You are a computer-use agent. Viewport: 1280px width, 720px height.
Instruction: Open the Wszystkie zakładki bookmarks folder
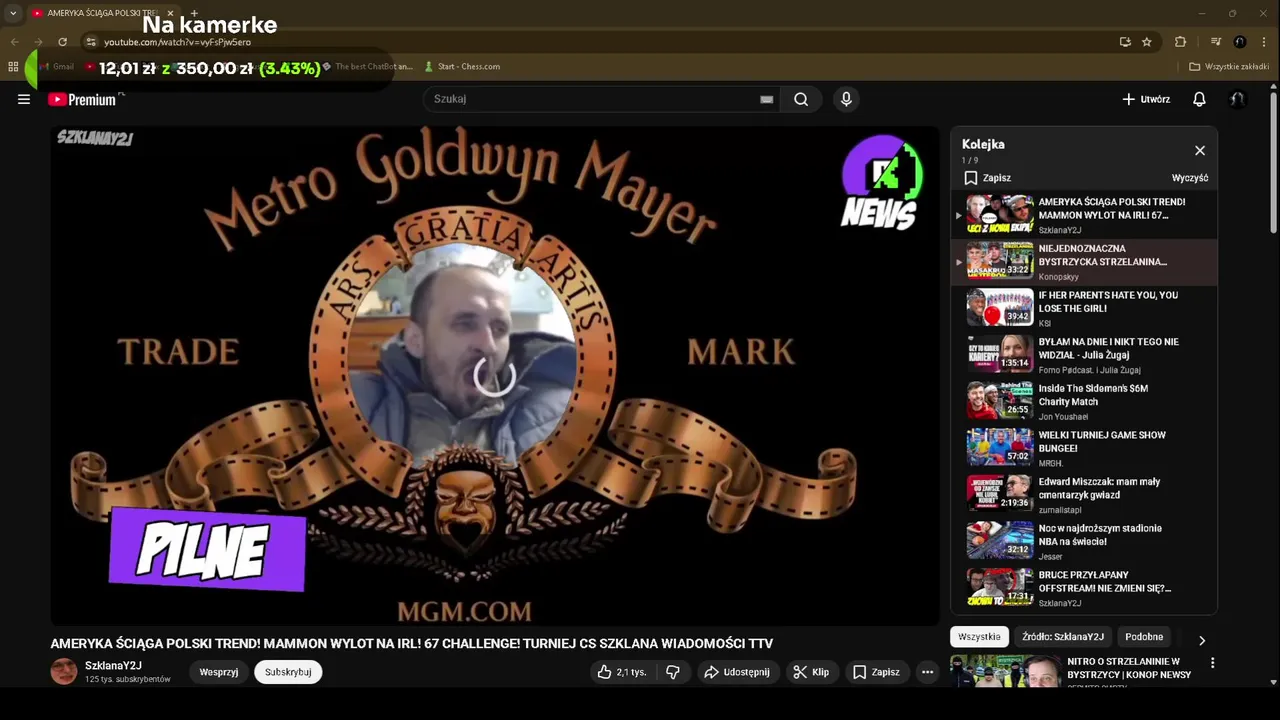(x=1229, y=67)
